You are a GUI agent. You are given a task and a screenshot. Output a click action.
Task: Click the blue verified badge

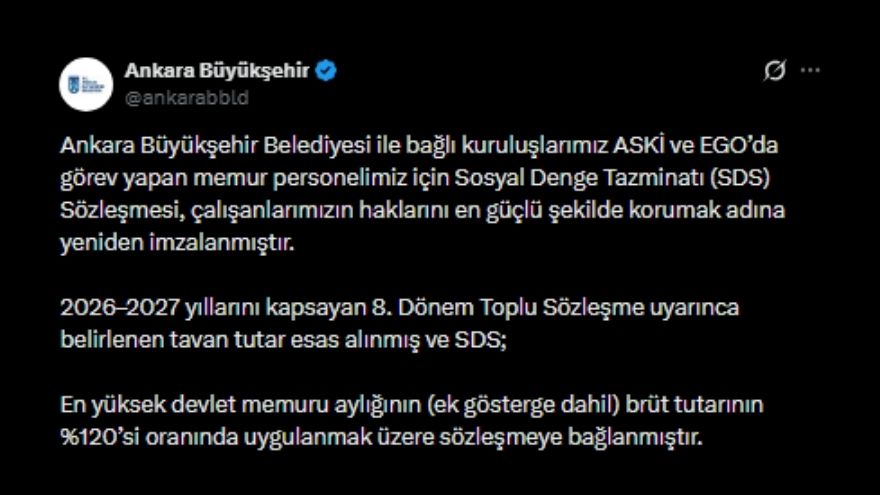(326, 71)
